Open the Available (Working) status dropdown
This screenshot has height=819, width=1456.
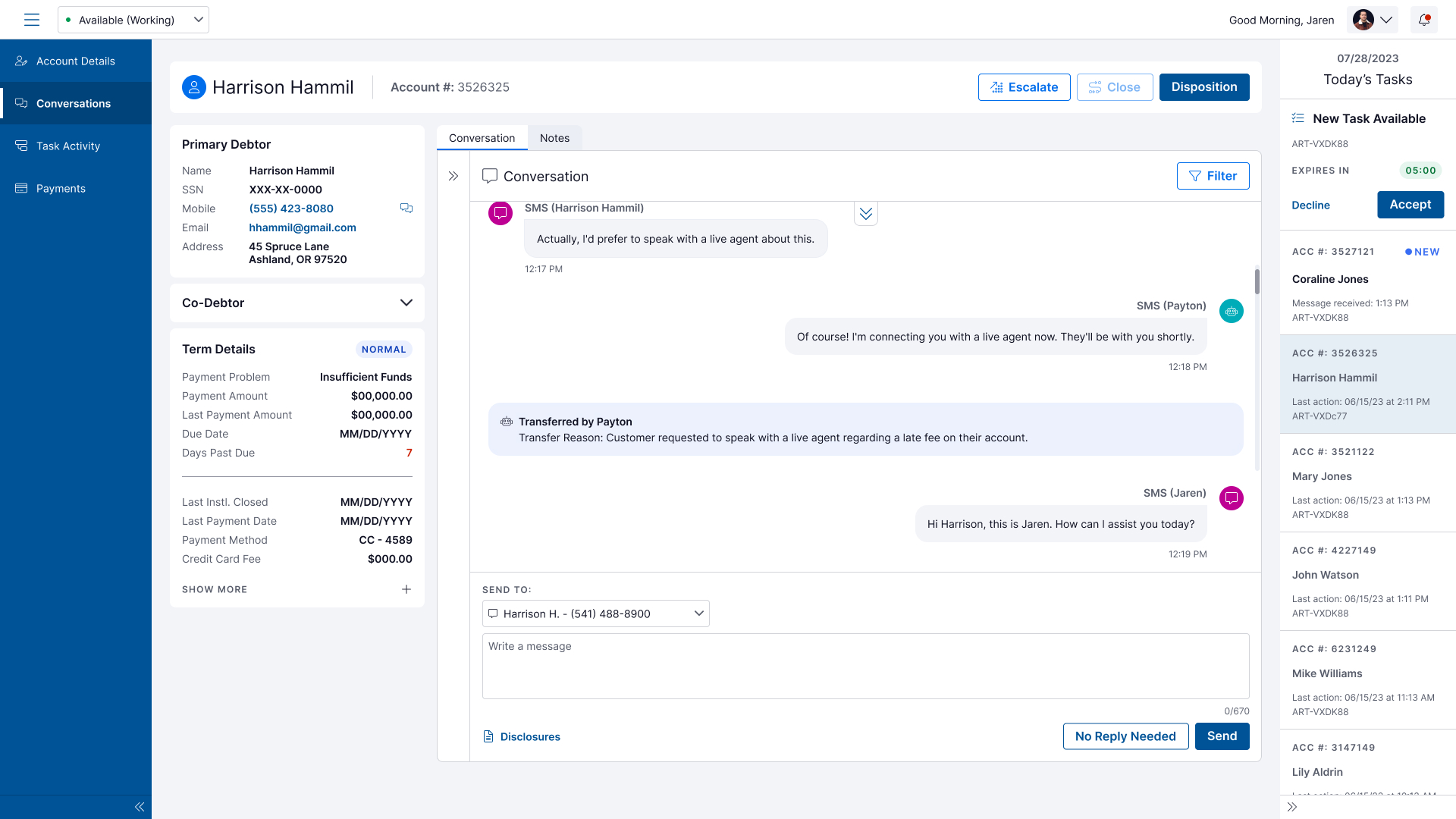tap(133, 20)
